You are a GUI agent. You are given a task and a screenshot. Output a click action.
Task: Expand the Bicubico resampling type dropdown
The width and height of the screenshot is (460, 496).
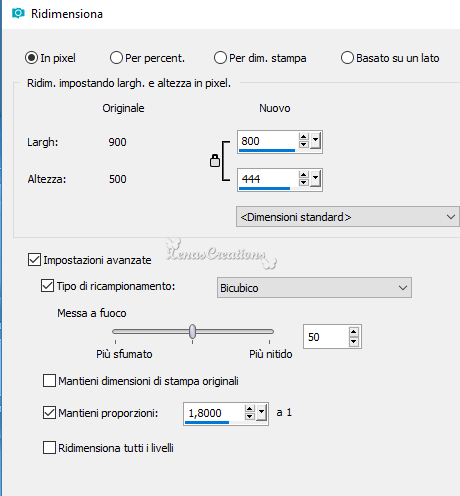[314, 288]
